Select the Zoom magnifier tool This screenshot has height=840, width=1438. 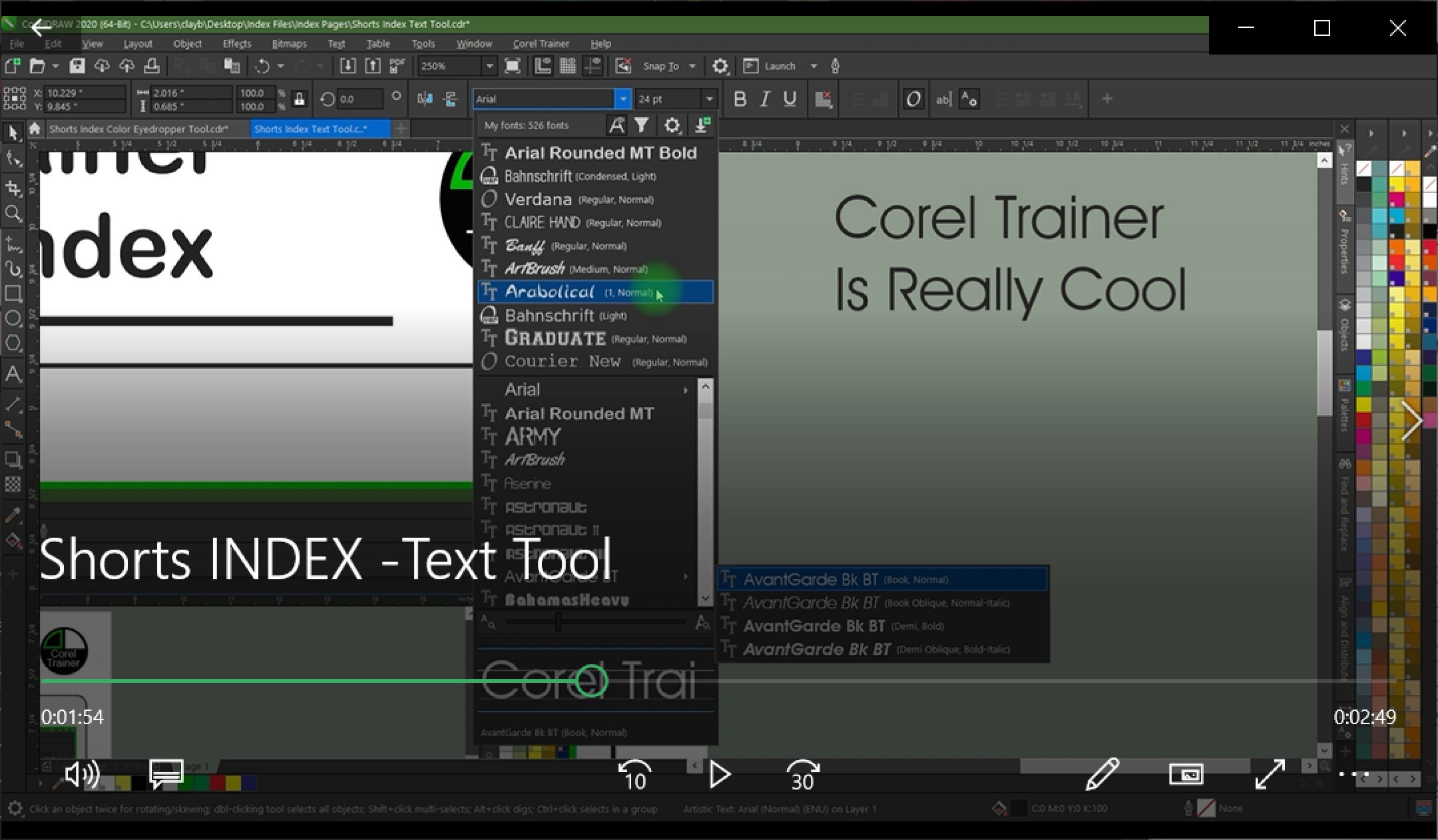click(x=13, y=214)
